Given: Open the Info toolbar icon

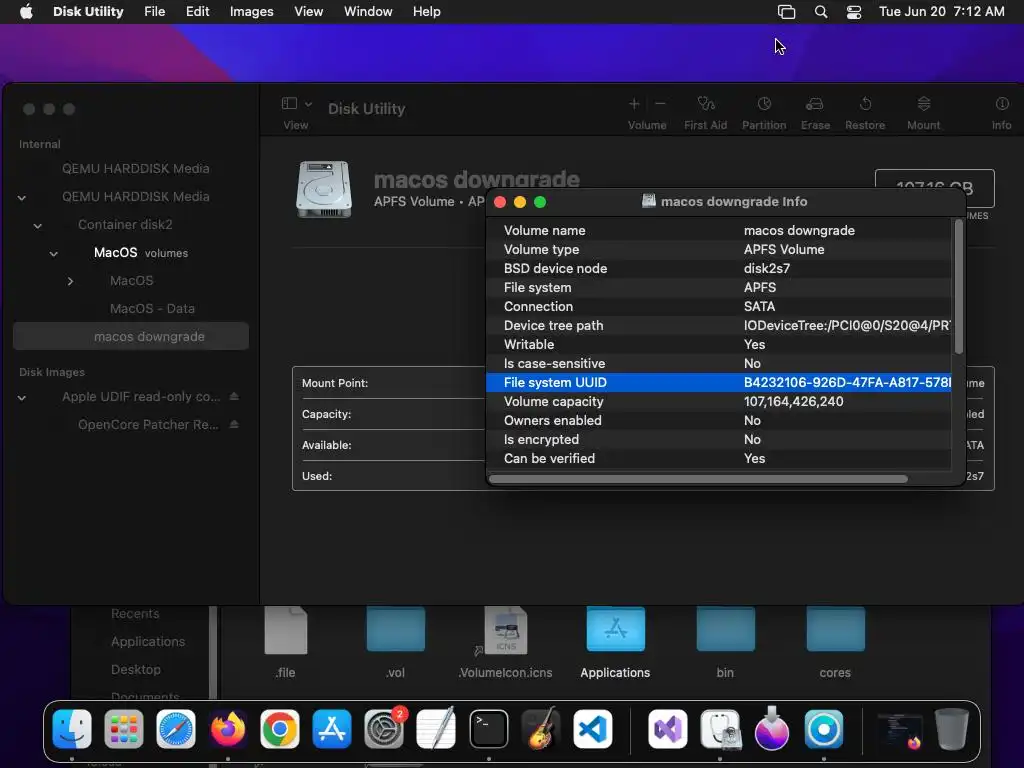Looking at the screenshot, I should pos(1002,104).
